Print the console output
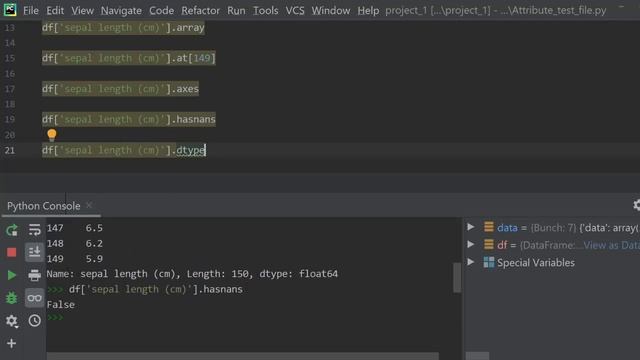 35,275
